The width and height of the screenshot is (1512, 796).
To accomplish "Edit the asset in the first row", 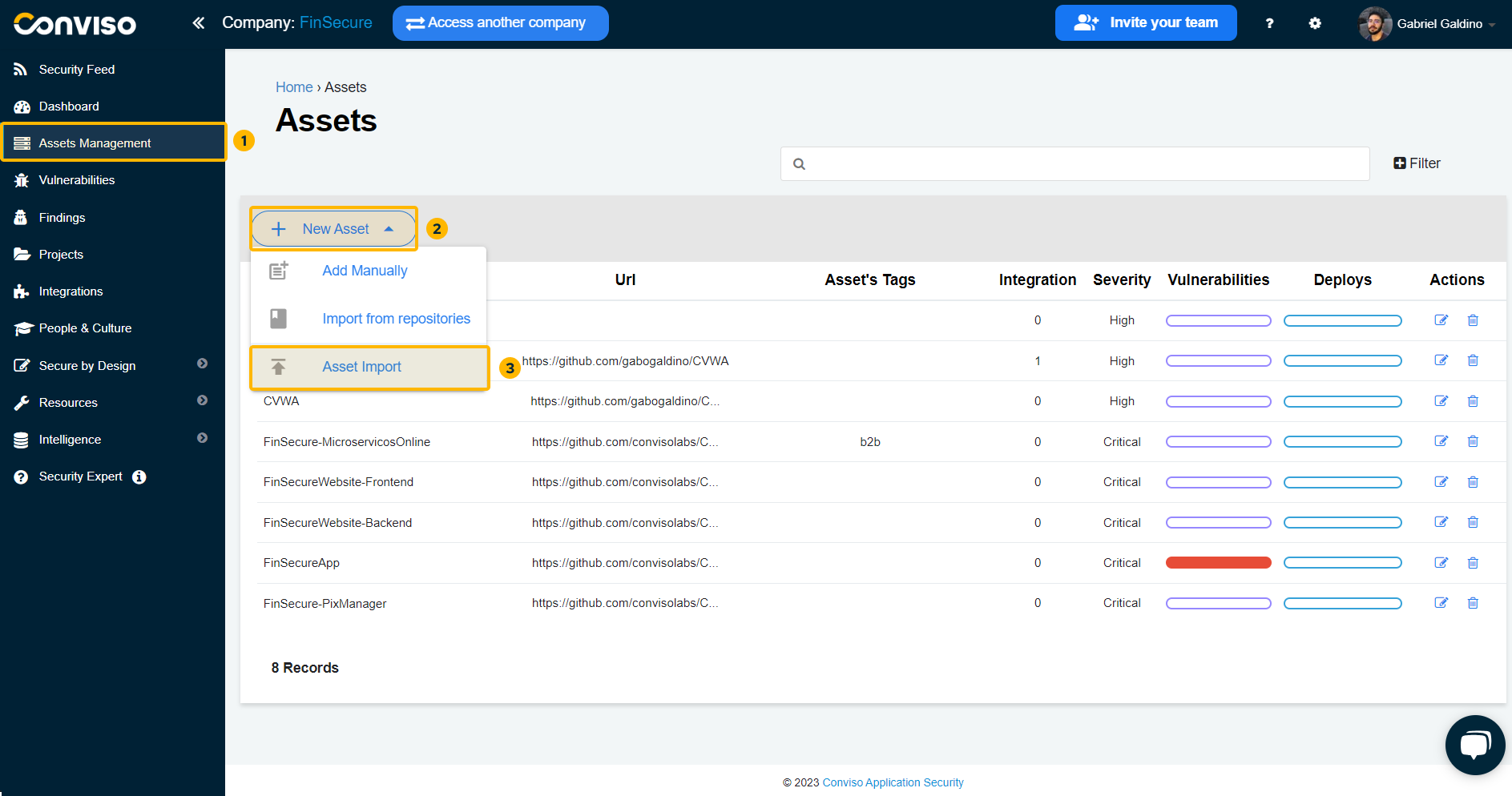I will 1441,320.
